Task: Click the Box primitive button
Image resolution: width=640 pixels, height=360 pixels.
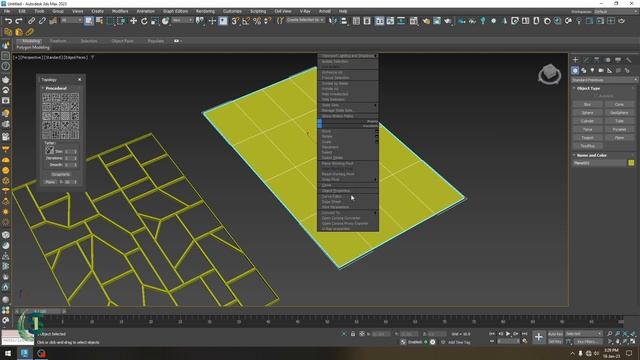Action: pos(587,104)
